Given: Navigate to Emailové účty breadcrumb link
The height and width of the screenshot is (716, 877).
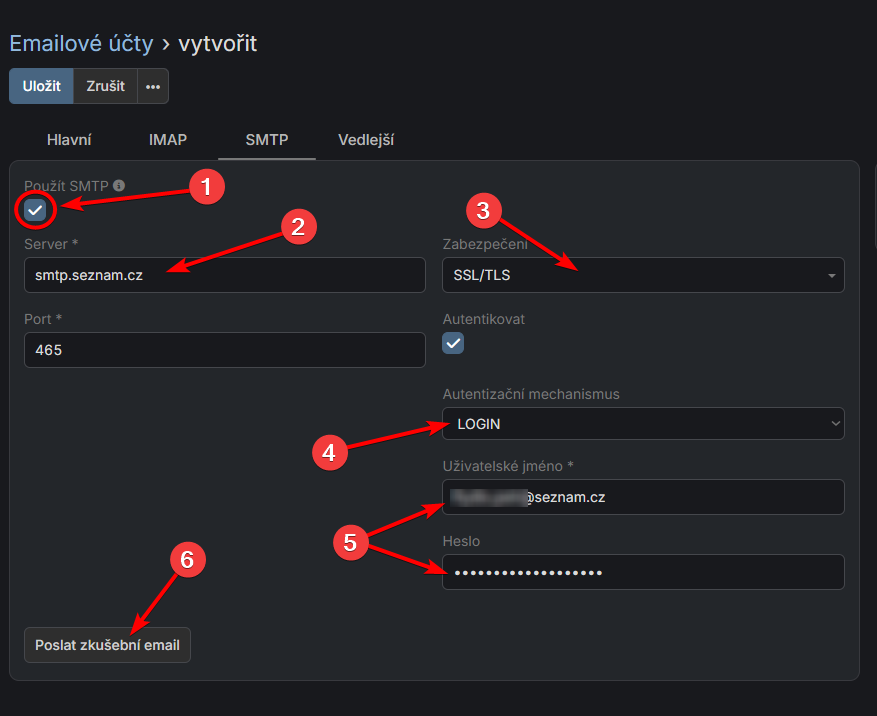Looking at the screenshot, I should (81, 43).
